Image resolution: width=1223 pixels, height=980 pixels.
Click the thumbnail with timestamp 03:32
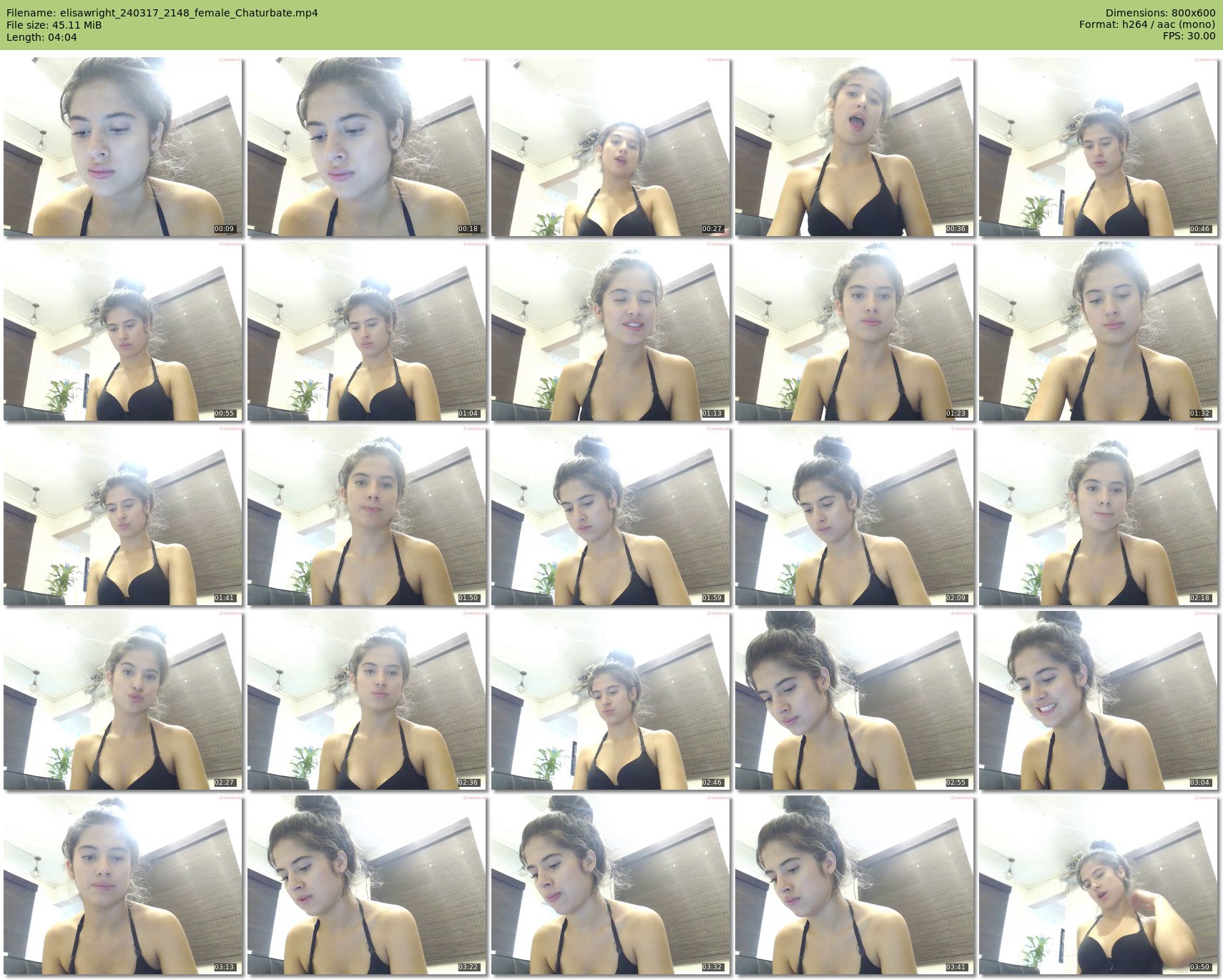click(611, 885)
